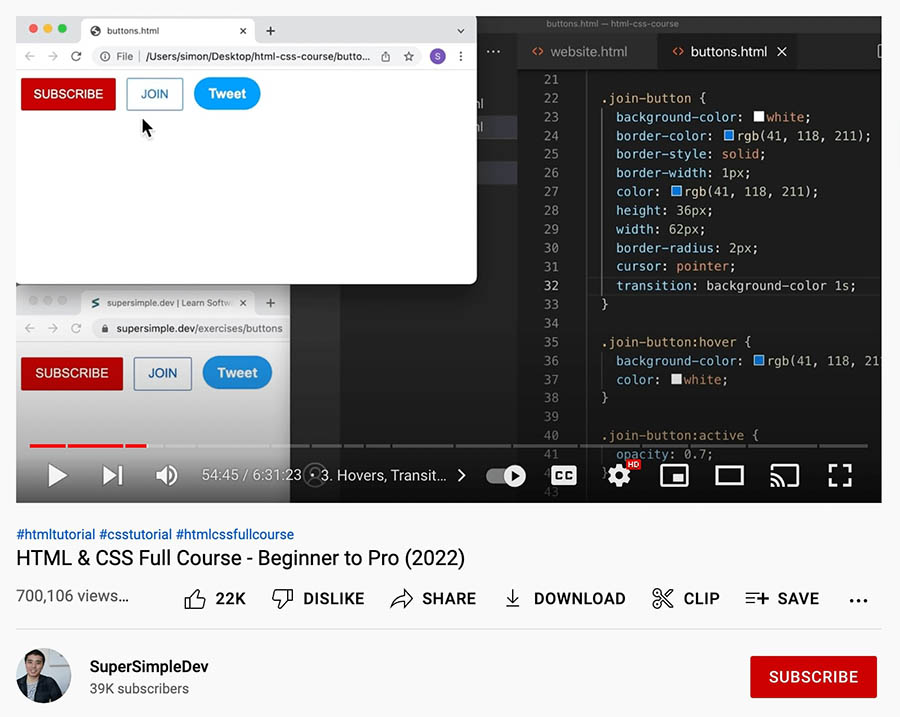Share the video
Image resolution: width=900 pixels, height=717 pixels.
point(433,598)
